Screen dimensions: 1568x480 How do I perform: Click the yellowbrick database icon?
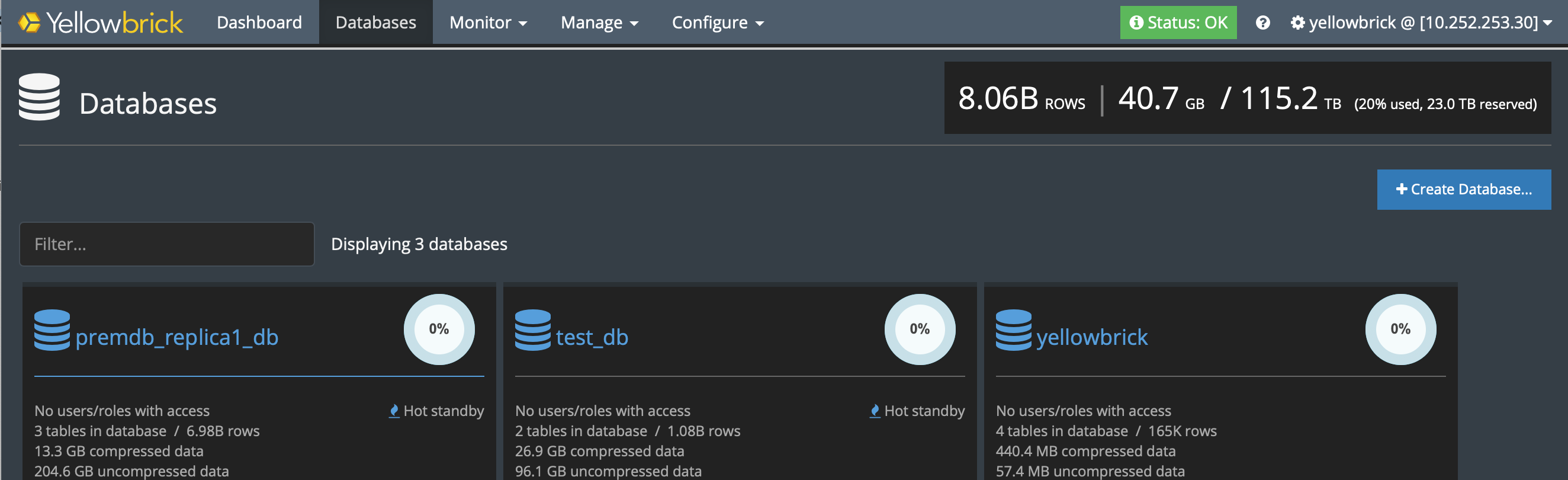click(1013, 330)
